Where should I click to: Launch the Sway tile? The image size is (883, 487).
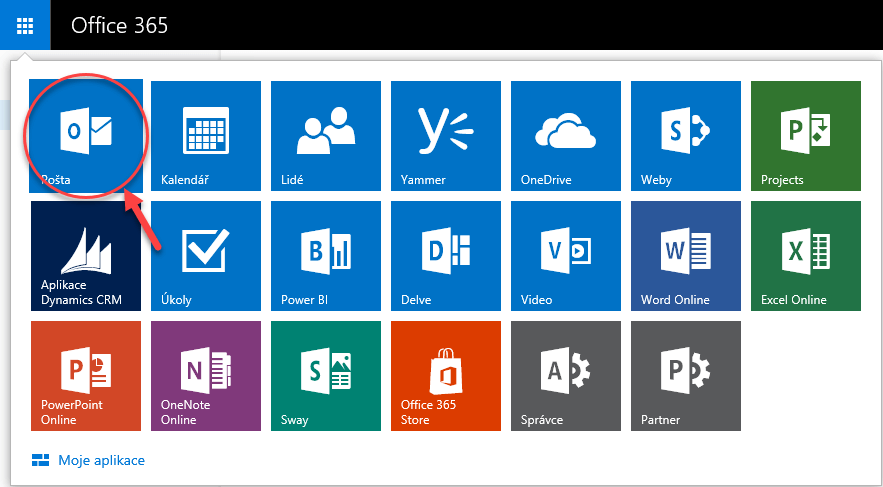[x=326, y=376]
